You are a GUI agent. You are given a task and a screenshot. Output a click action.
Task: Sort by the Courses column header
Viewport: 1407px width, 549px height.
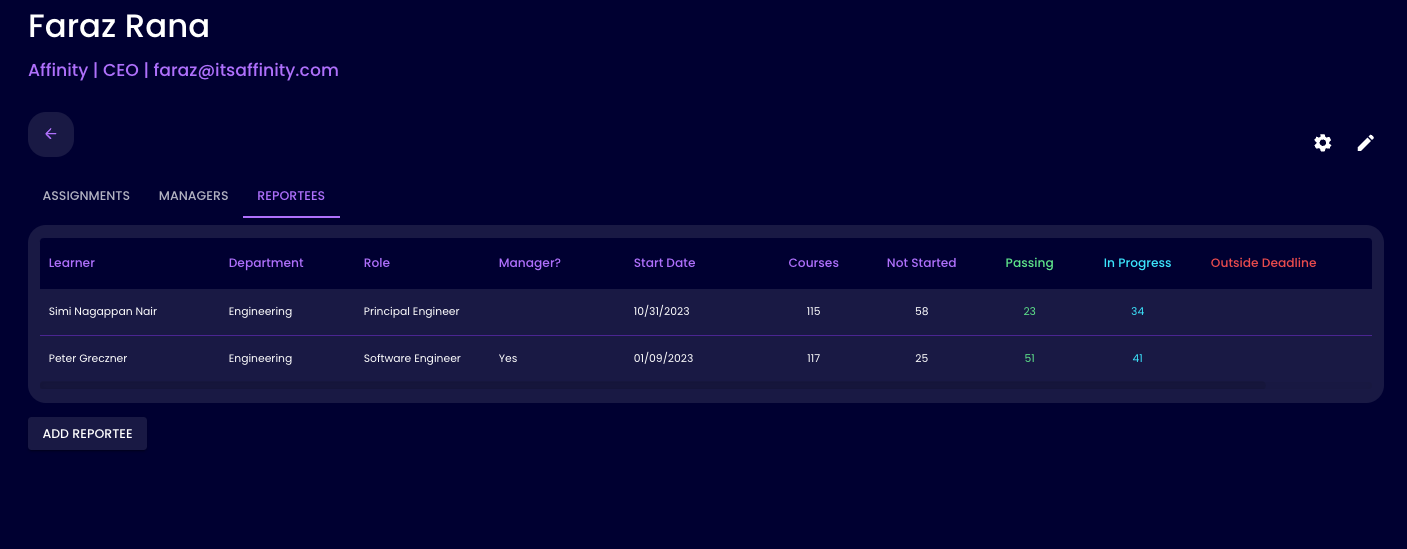pos(813,263)
